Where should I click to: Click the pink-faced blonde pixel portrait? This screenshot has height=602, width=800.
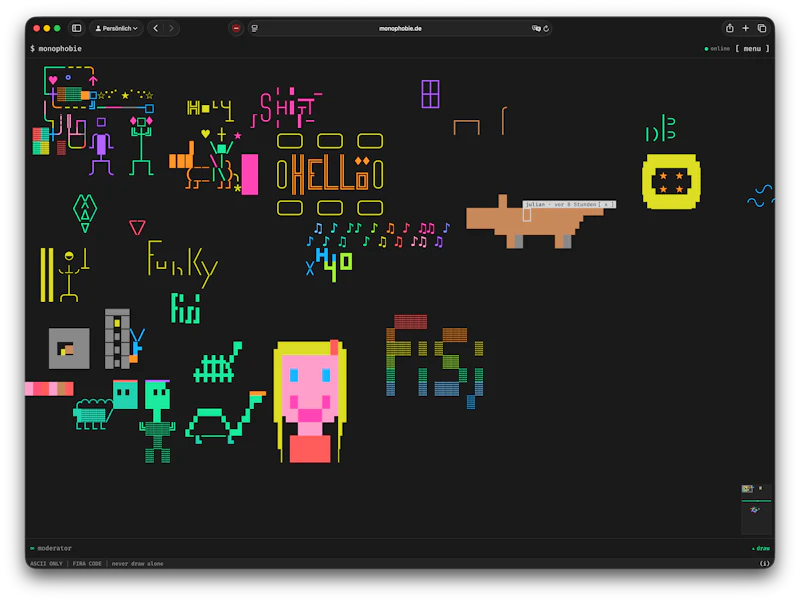pos(310,402)
